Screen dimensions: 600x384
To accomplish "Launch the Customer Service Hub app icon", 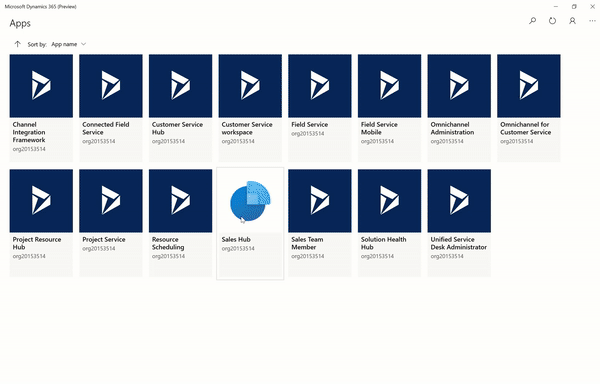I will [181, 86].
